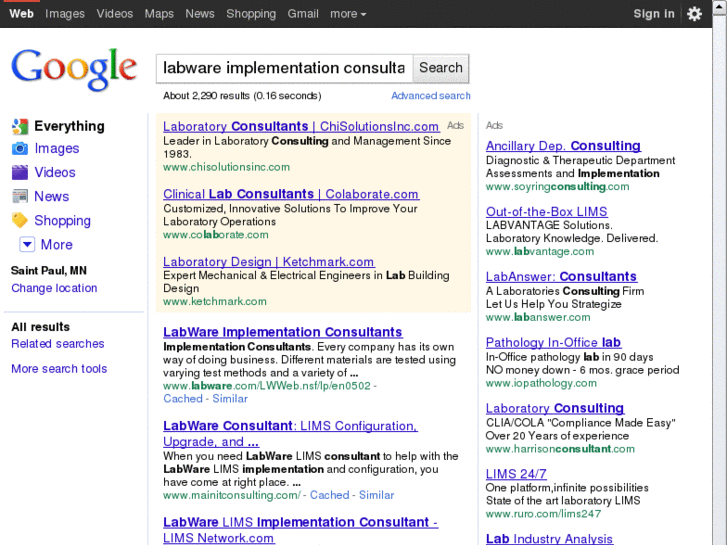Screen dimensions: 727x545
Task: Open Laboratory Consulting ad
Action: [x=555, y=408]
